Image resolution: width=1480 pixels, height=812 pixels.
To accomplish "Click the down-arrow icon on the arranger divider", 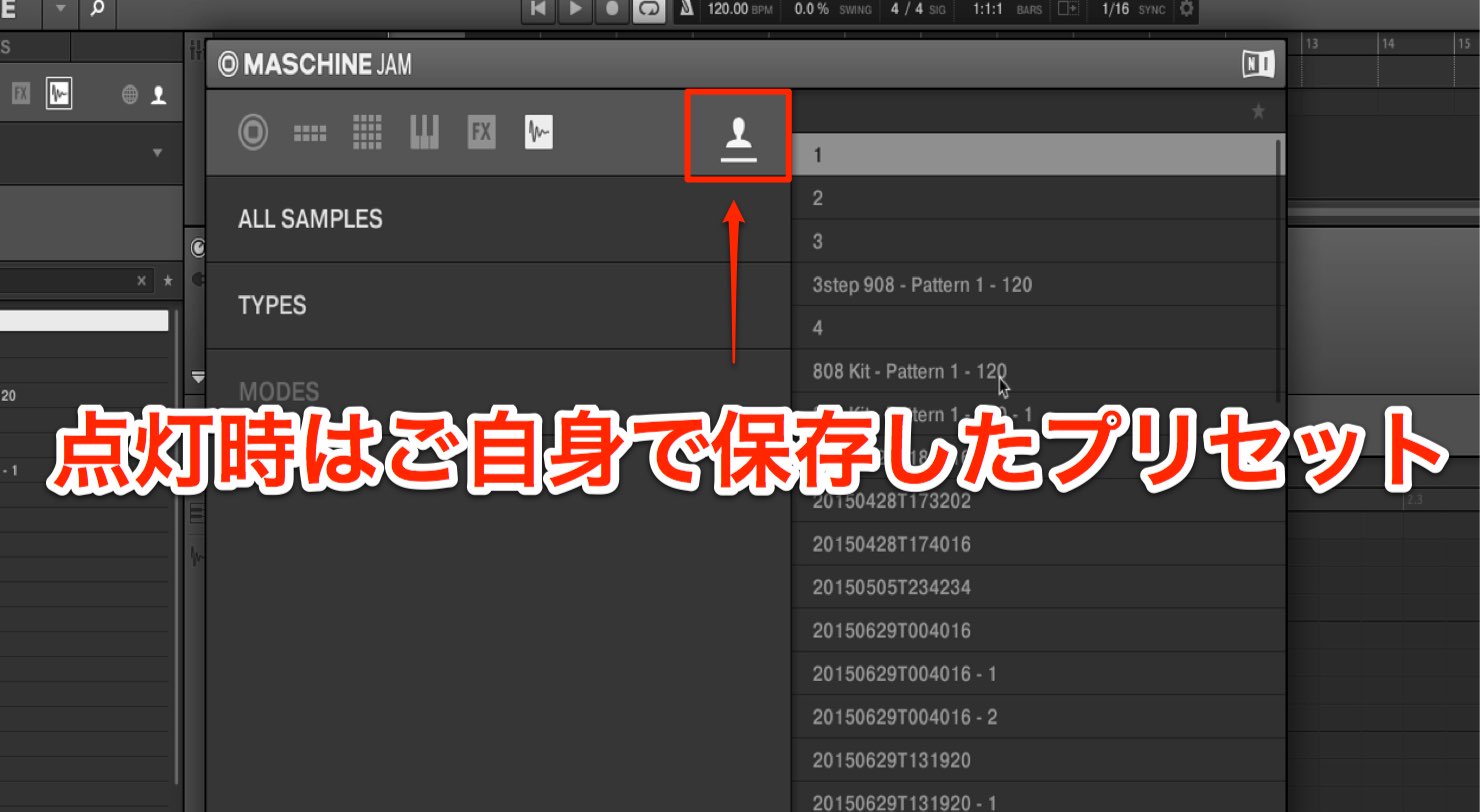I will click(197, 378).
